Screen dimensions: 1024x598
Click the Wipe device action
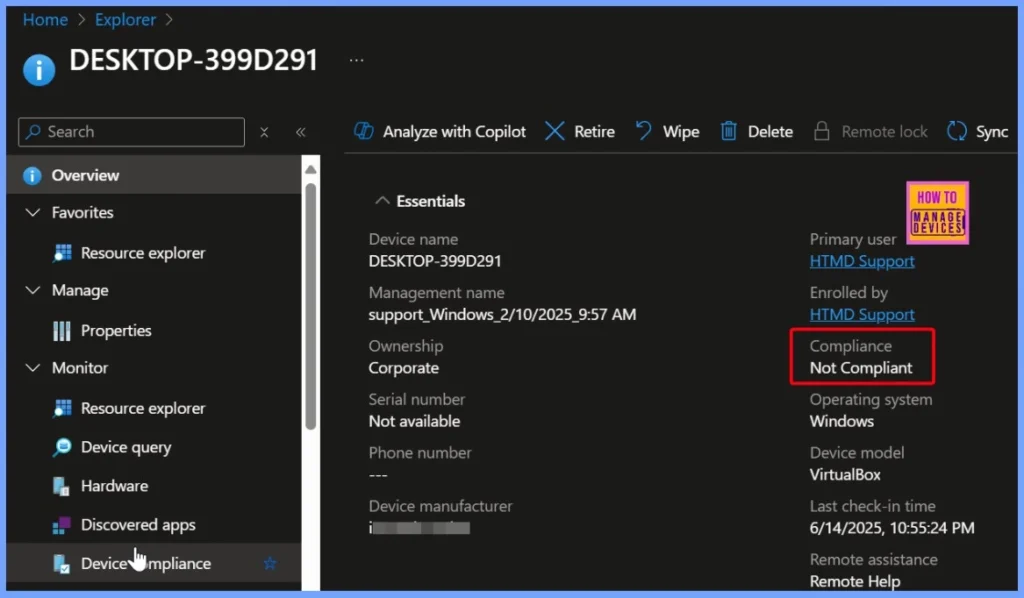click(x=667, y=132)
